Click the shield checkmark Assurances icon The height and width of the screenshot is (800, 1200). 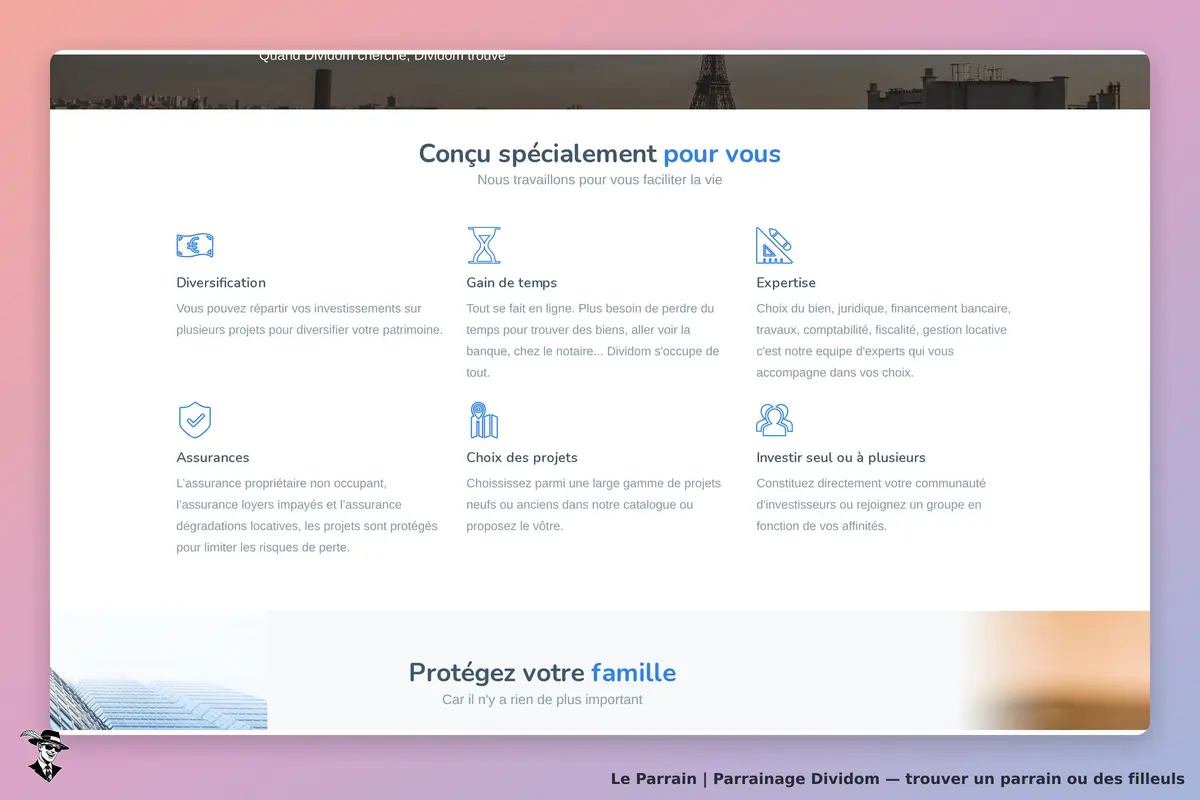click(x=194, y=420)
